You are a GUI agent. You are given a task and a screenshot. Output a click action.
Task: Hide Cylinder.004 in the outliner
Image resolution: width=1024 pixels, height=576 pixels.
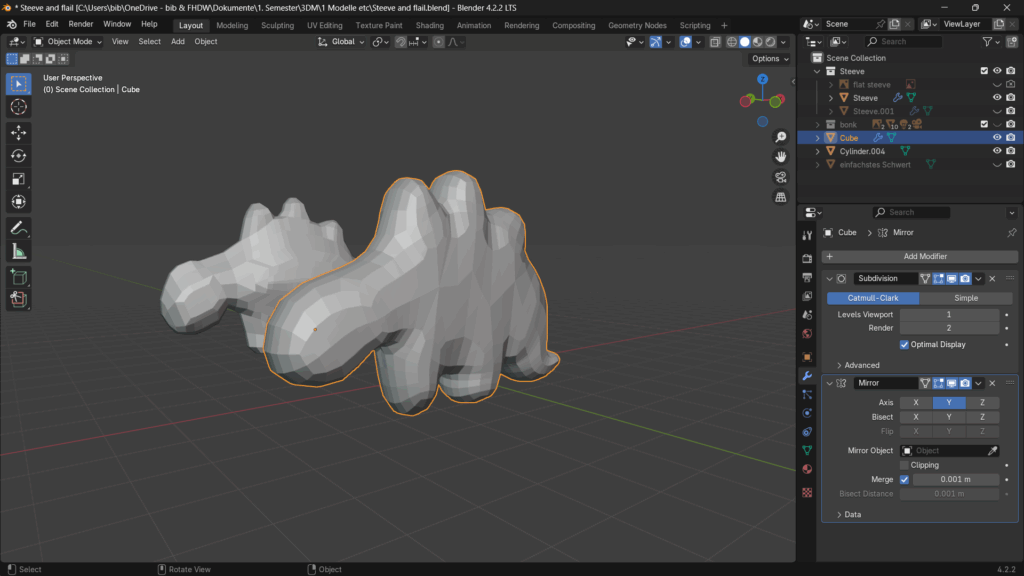(996, 151)
